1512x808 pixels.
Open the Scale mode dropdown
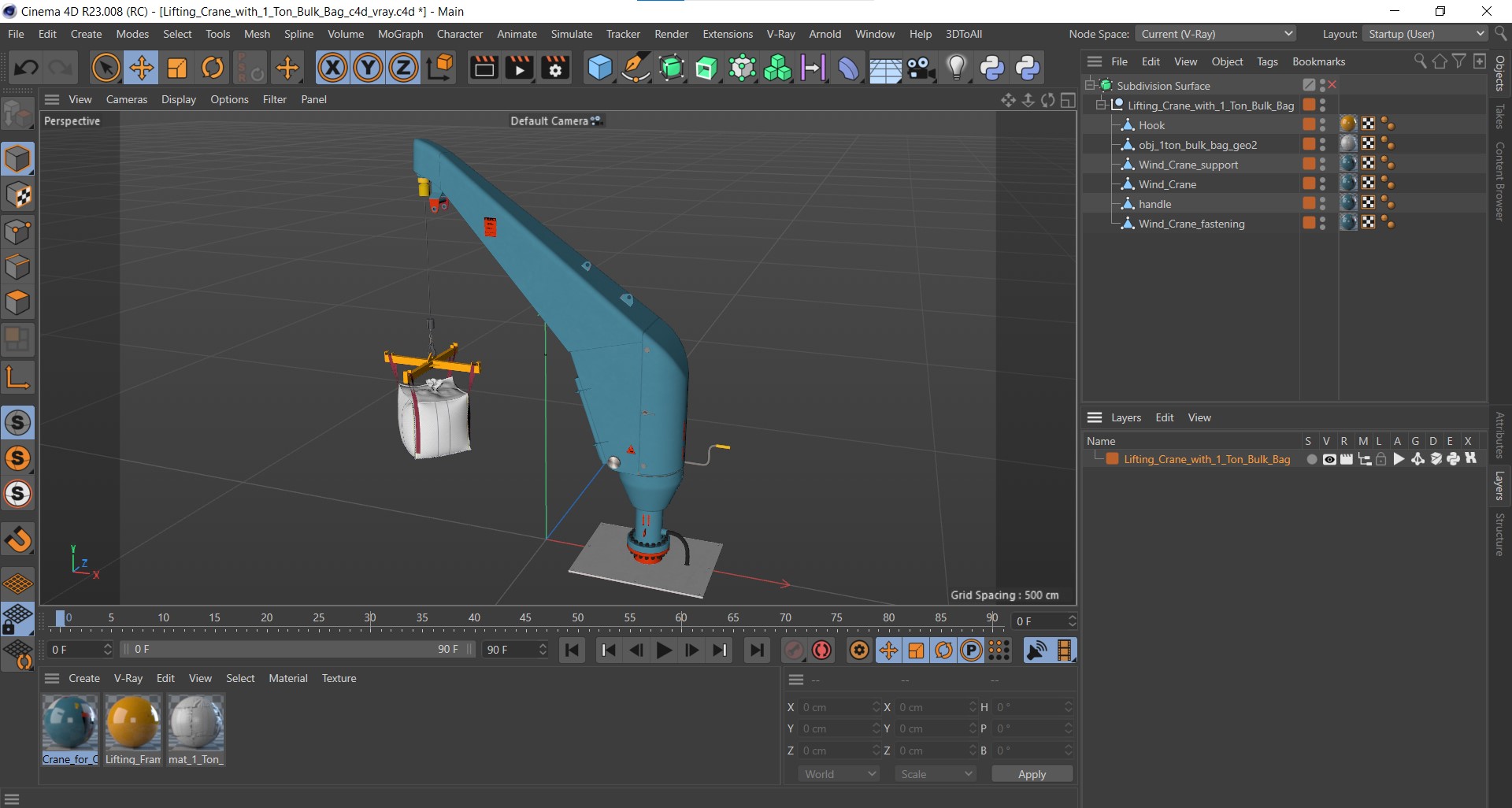click(x=936, y=774)
